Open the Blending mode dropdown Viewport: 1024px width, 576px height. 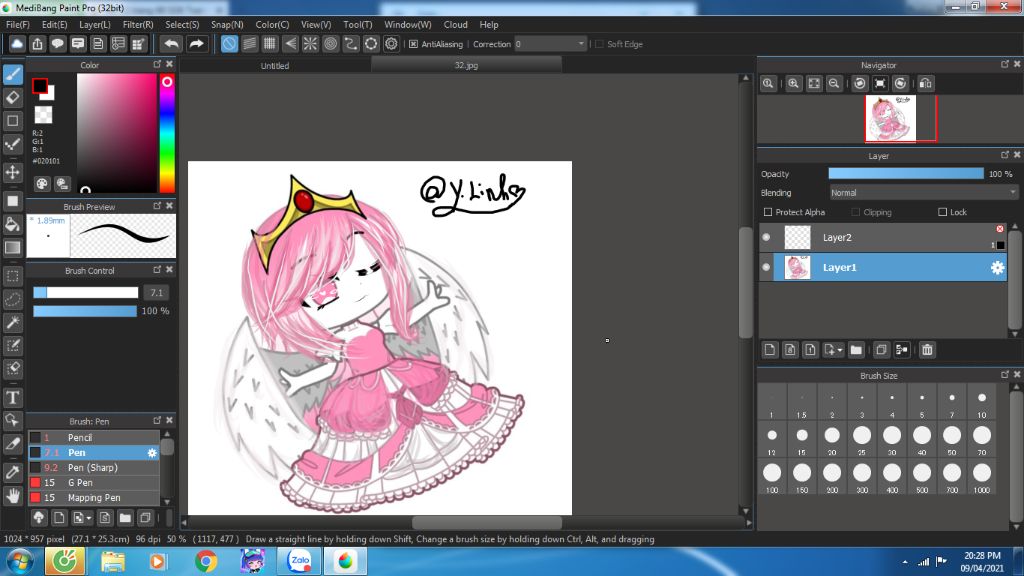(x=923, y=193)
